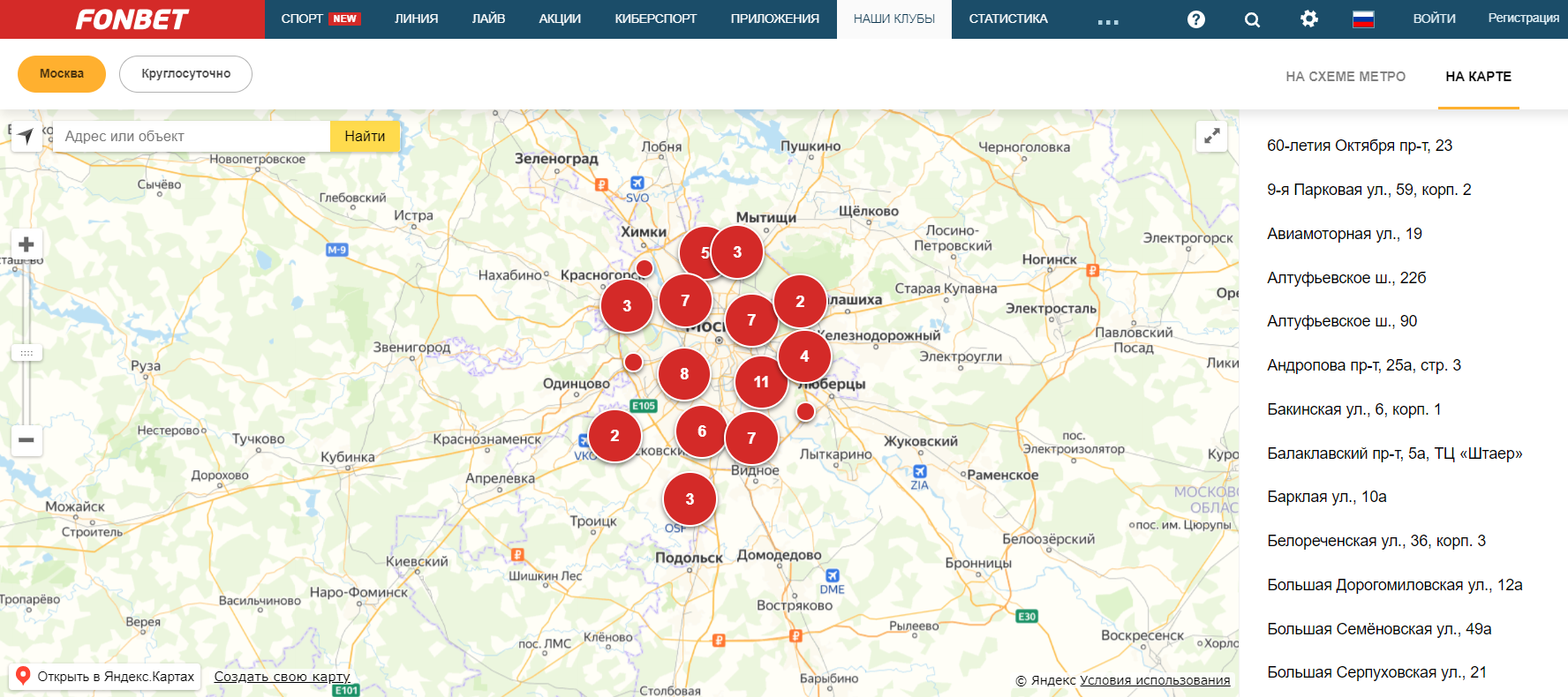Click ВОЙТИ to log in
Screen dimensions: 1568x697
click(x=1434, y=19)
